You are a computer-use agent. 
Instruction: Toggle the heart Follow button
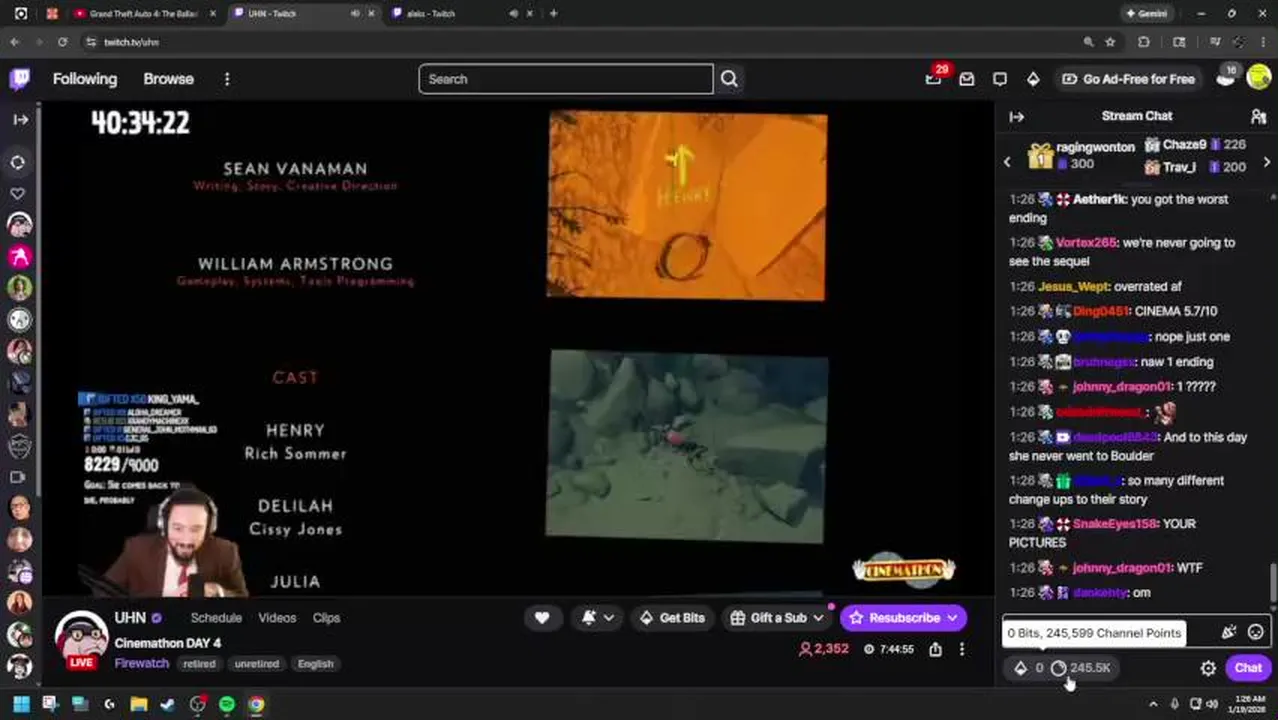(542, 618)
